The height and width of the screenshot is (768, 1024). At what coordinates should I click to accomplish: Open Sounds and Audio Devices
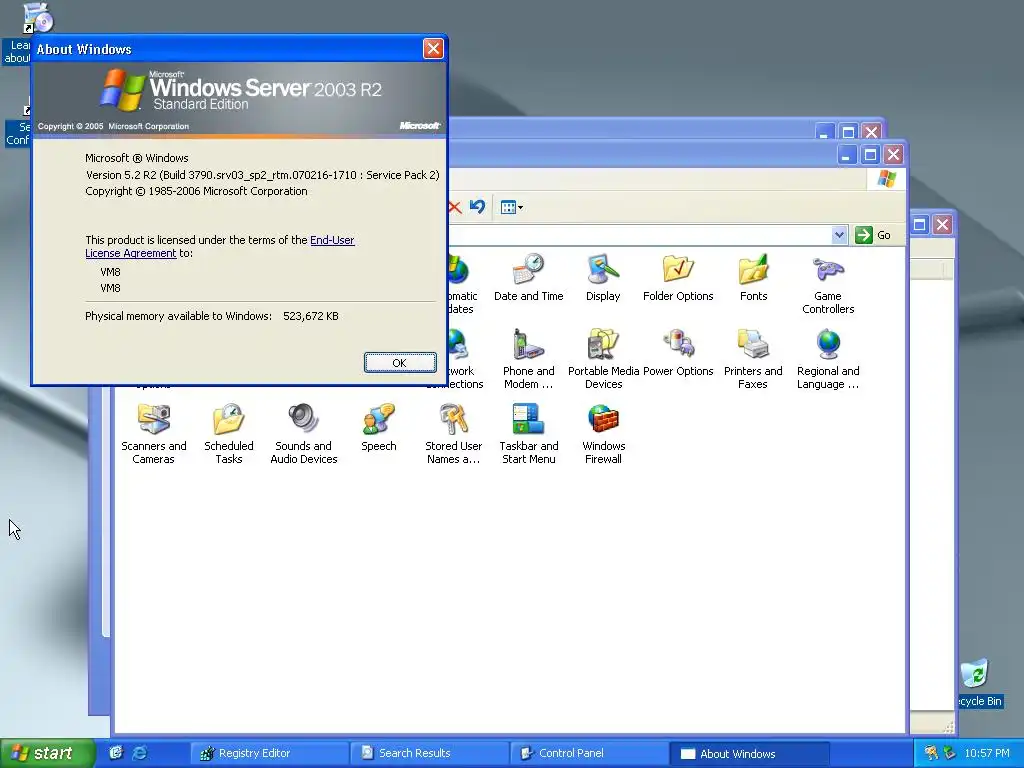pos(304,434)
